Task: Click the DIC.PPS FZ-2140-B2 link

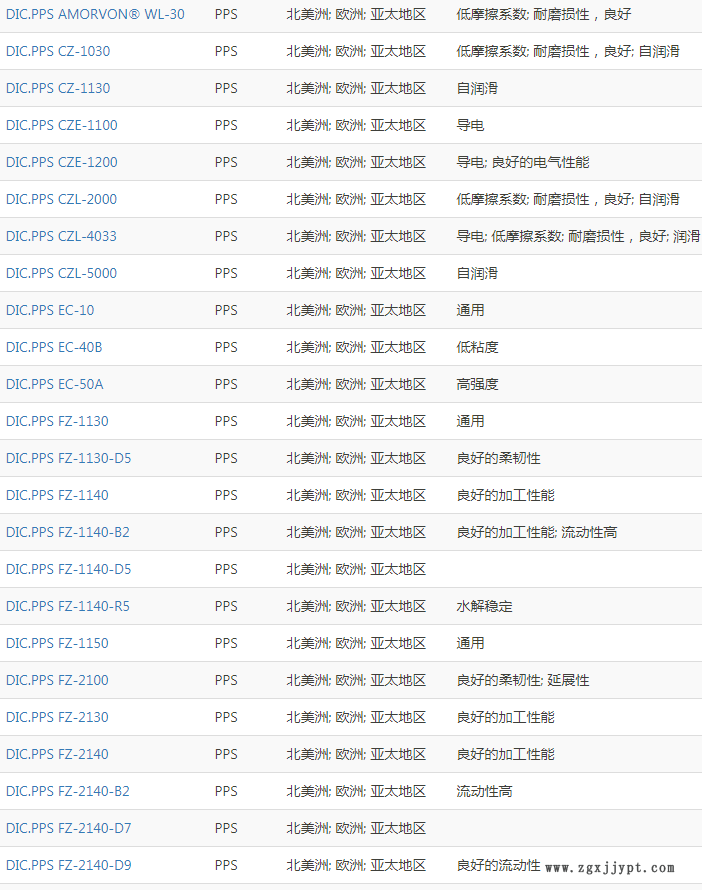Action: tap(68, 791)
